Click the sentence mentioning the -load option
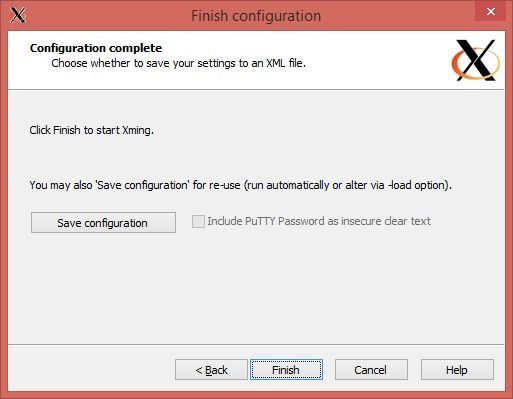The image size is (513, 399). pos(241,185)
